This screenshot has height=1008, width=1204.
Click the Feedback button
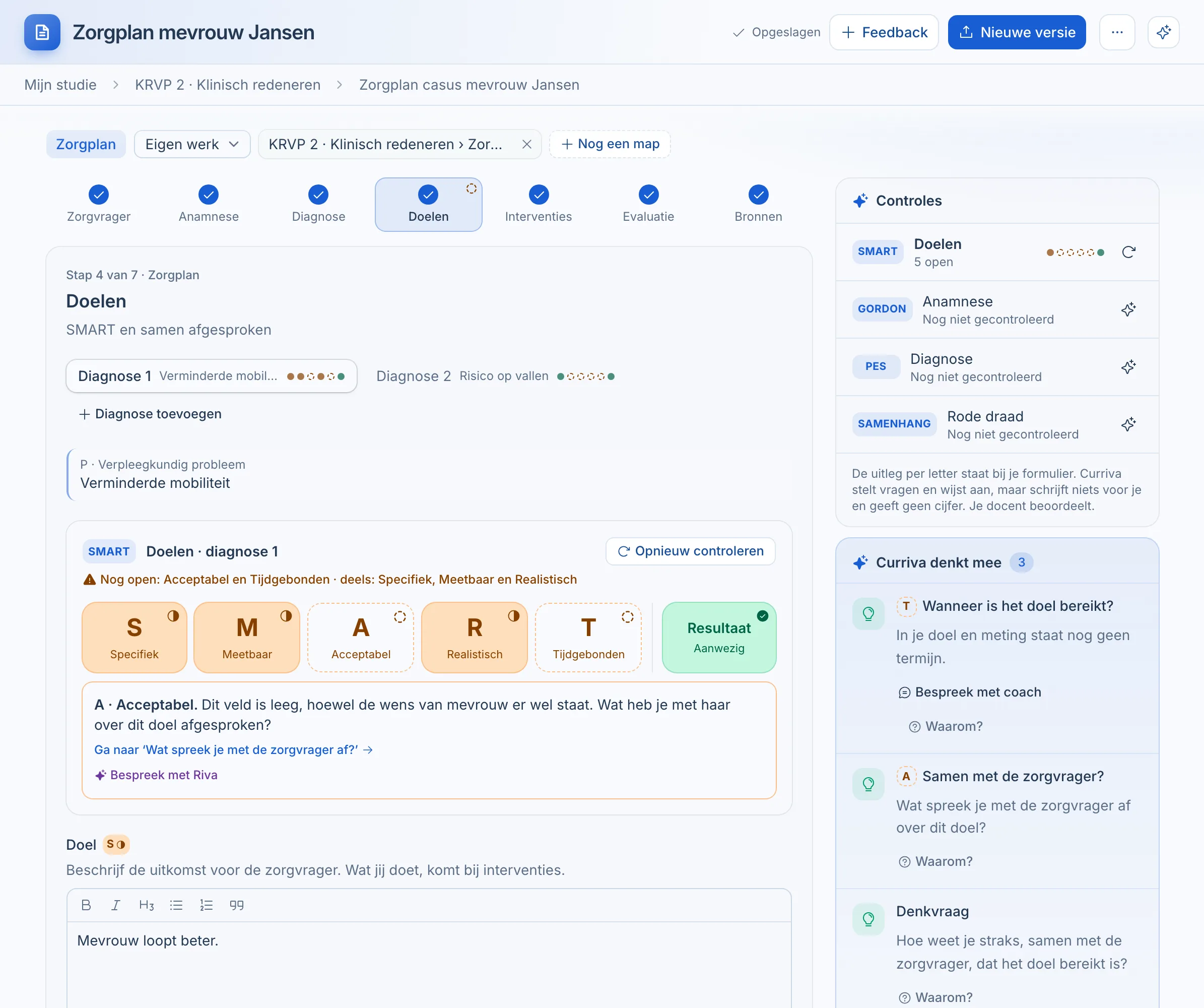pyautogui.click(x=884, y=32)
